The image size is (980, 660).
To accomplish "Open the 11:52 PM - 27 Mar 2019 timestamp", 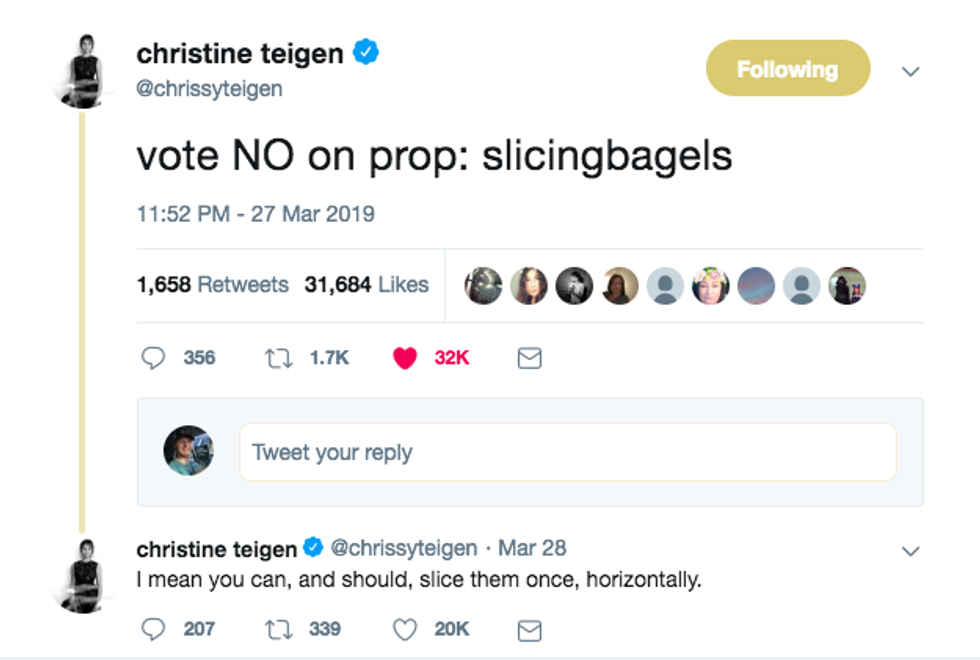I will [255, 213].
